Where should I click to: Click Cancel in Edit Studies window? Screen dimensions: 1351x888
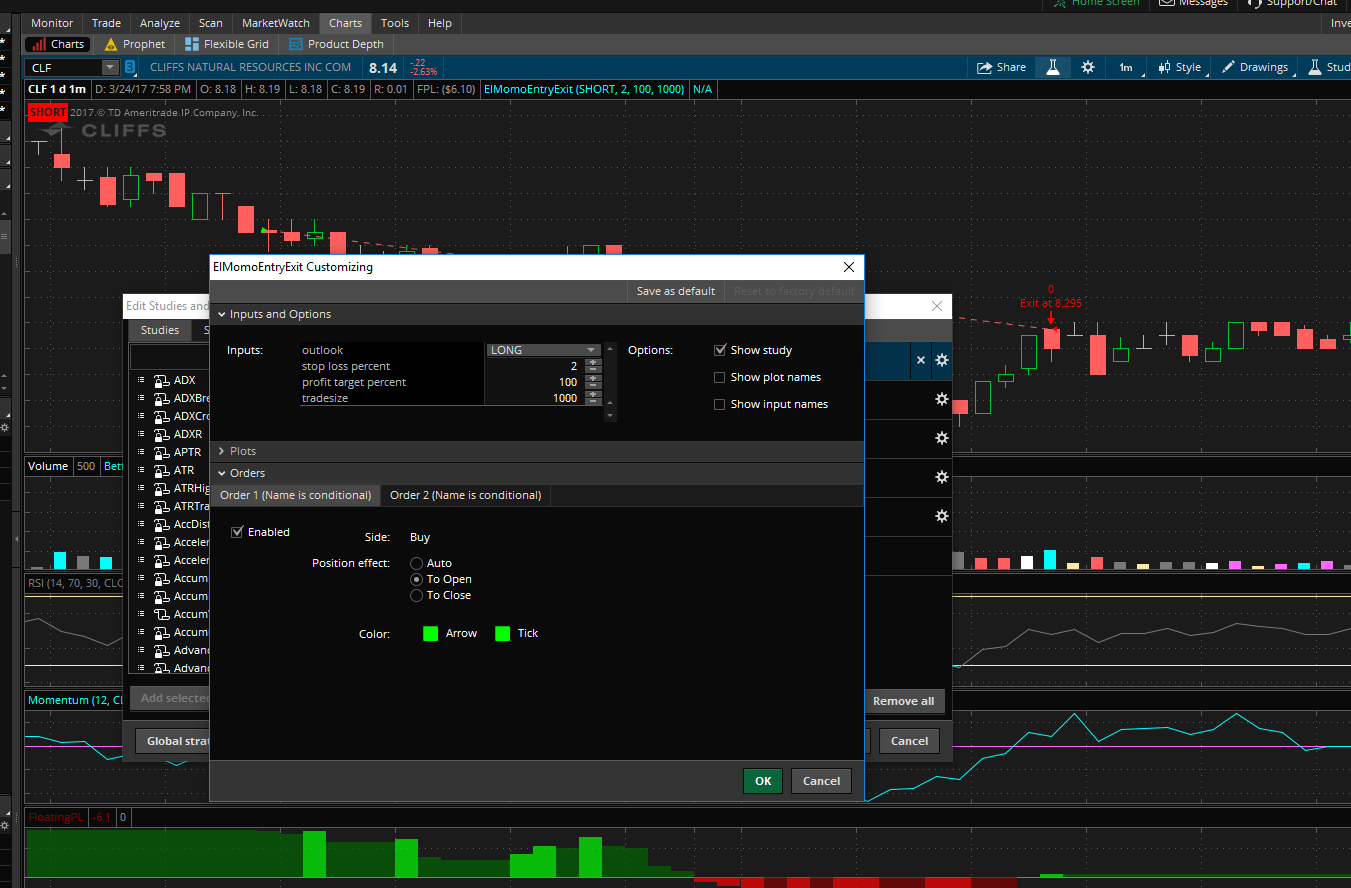point(909,741)
